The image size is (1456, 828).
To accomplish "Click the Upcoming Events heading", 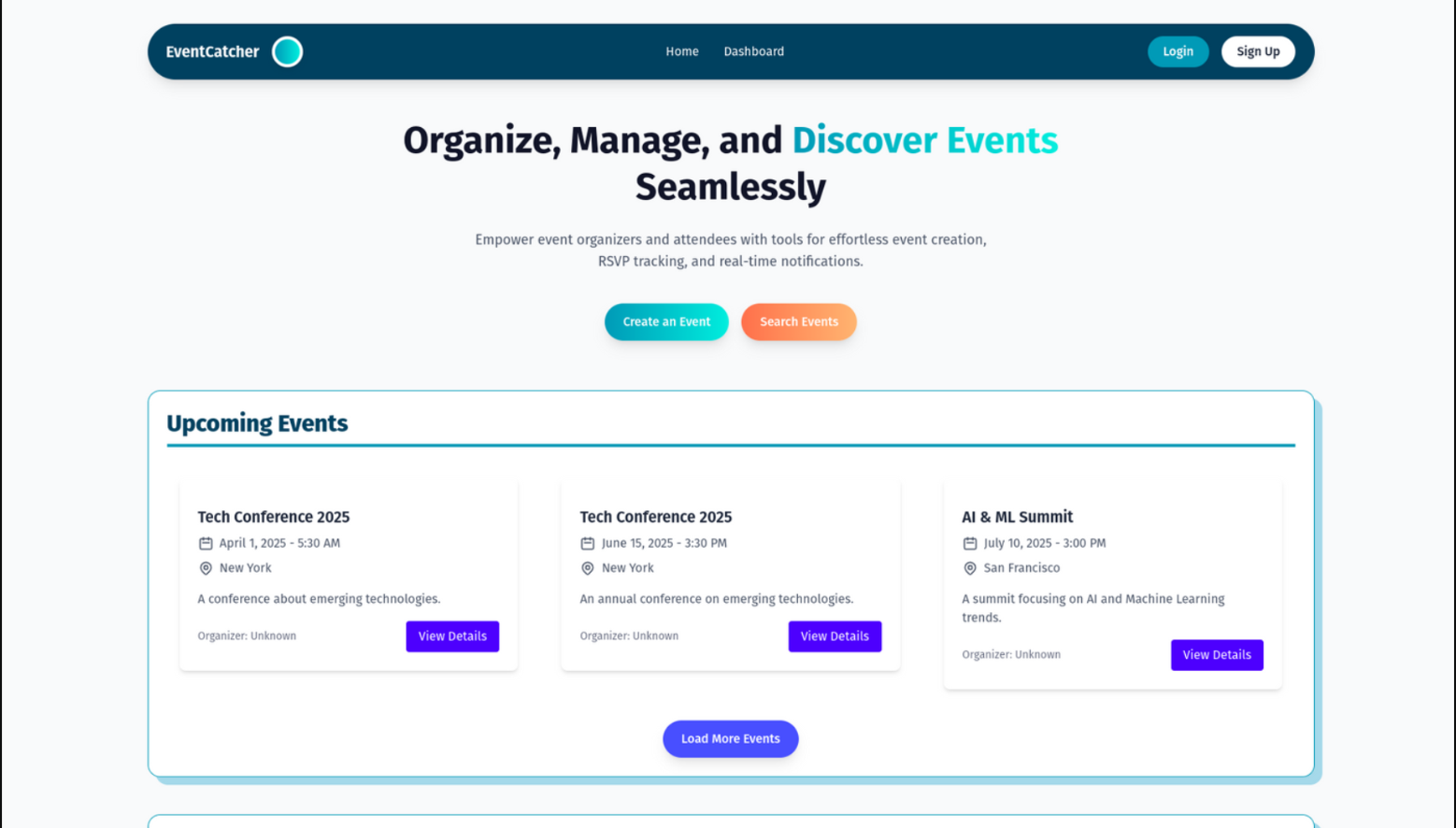I will point(257,423).
